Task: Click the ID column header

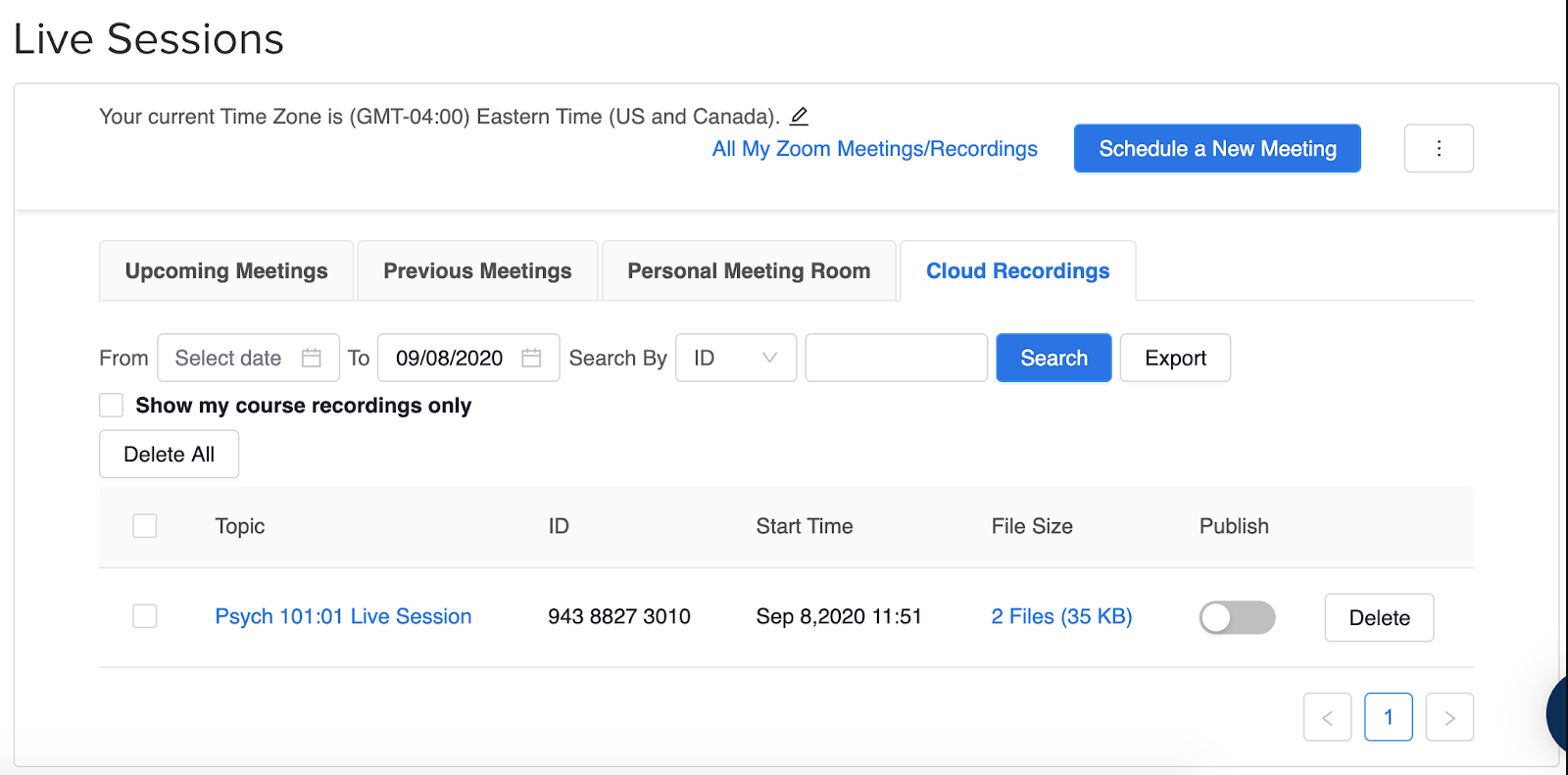Action: coord(559,526)
